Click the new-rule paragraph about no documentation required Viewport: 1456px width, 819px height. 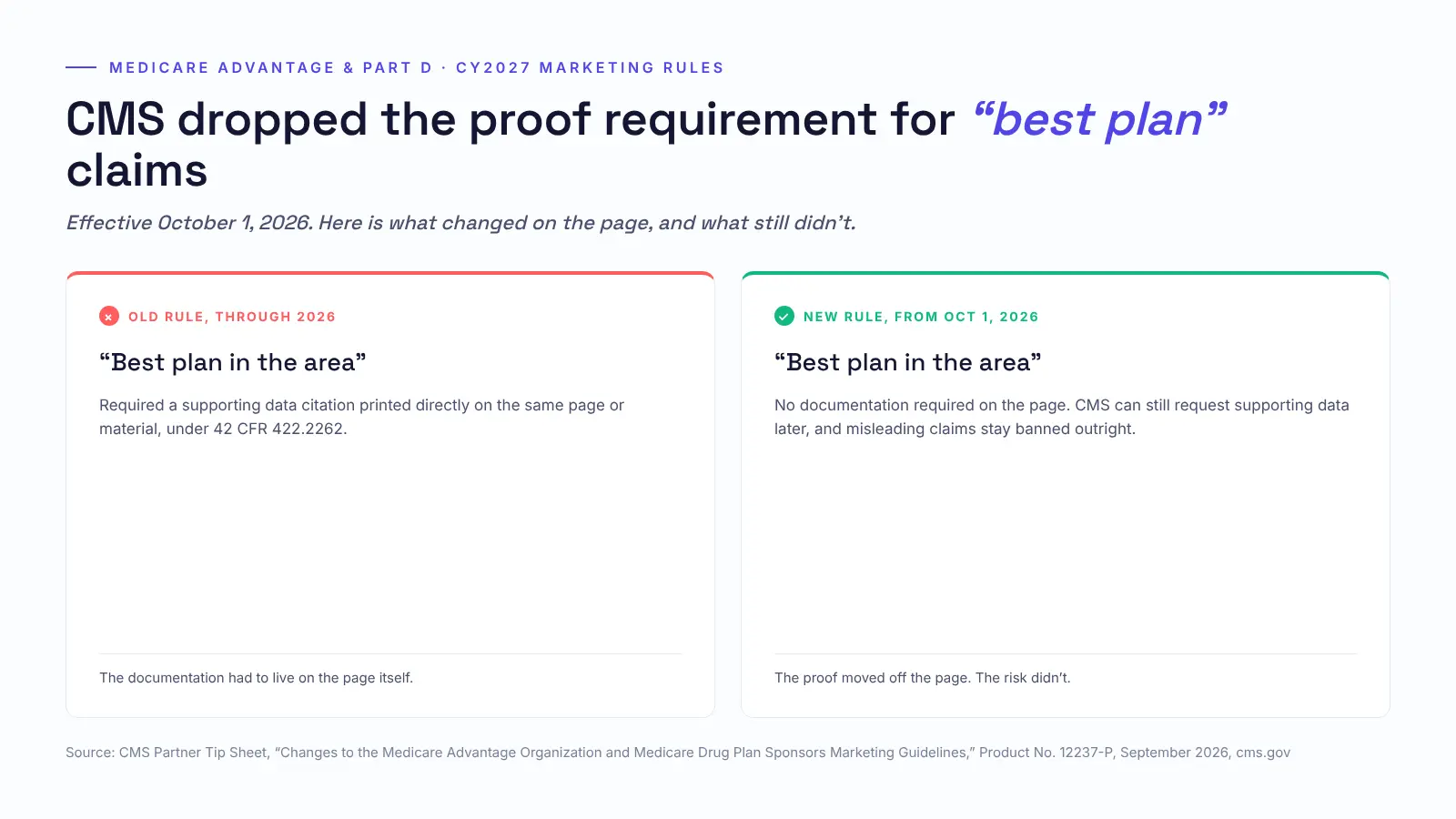[1062, 417]
